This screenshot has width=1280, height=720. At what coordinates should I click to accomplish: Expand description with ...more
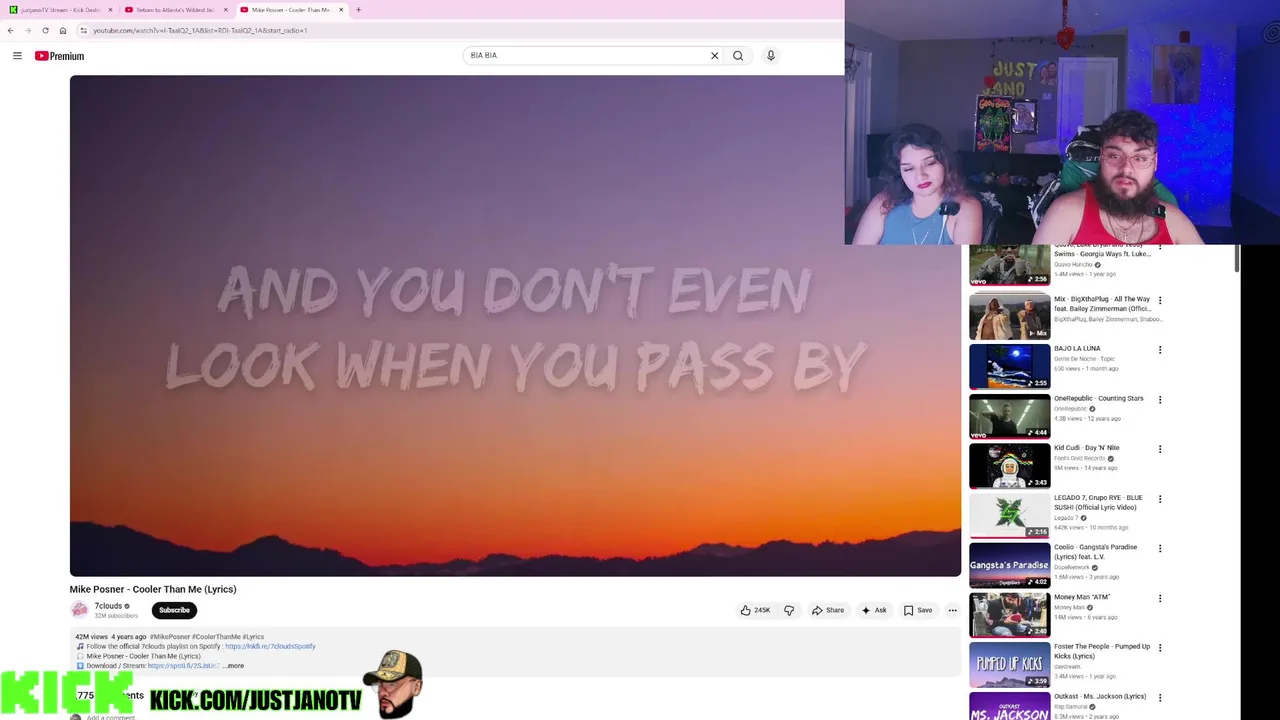pos(233,666)
